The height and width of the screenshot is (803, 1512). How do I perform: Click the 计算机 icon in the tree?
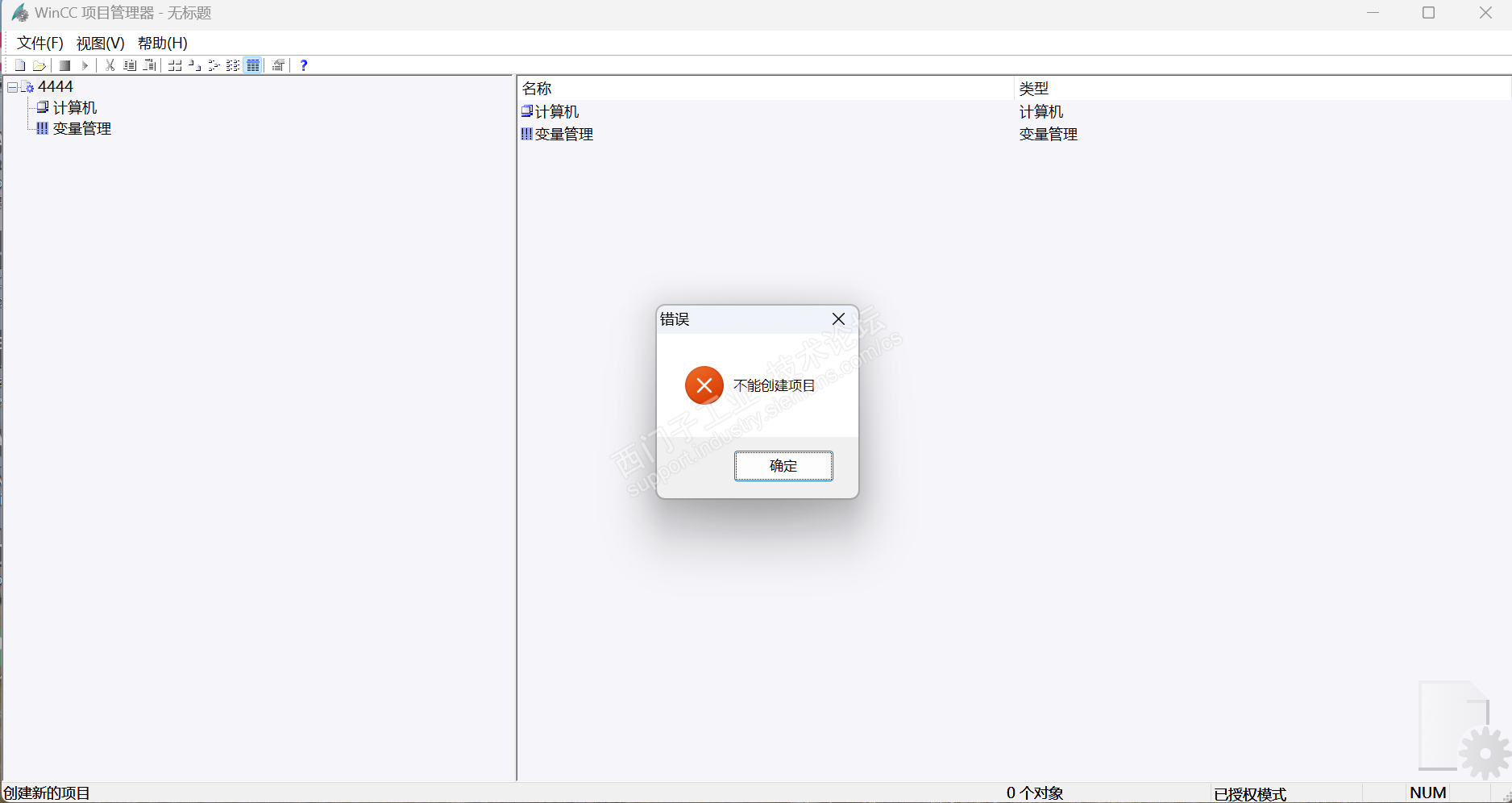pyautogui.click(x=43, y=107)
